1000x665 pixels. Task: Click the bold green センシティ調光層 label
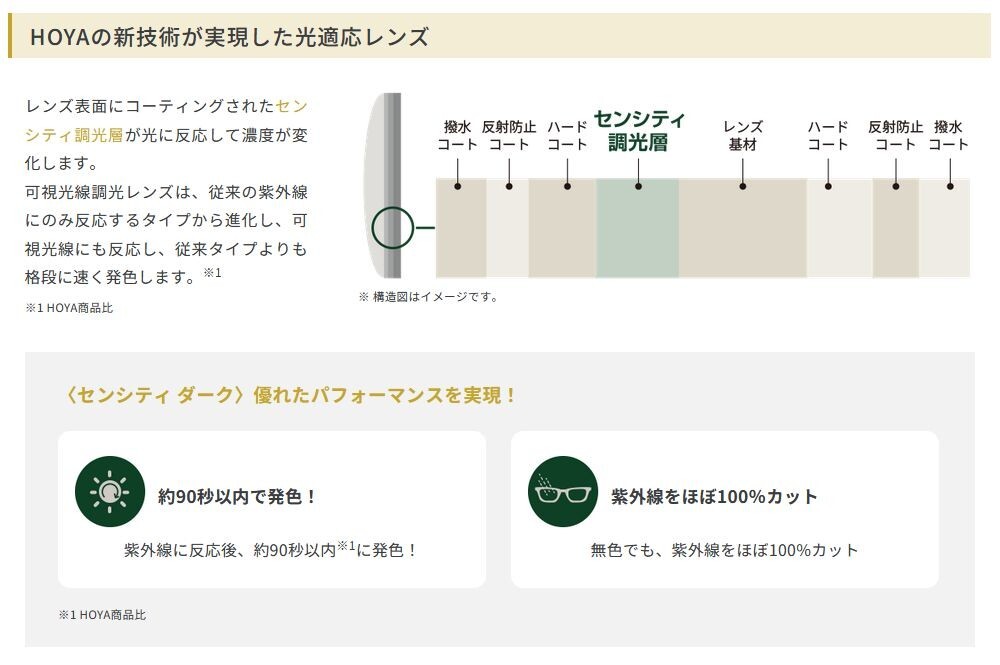pyautogui.click(x=639, y=131)
